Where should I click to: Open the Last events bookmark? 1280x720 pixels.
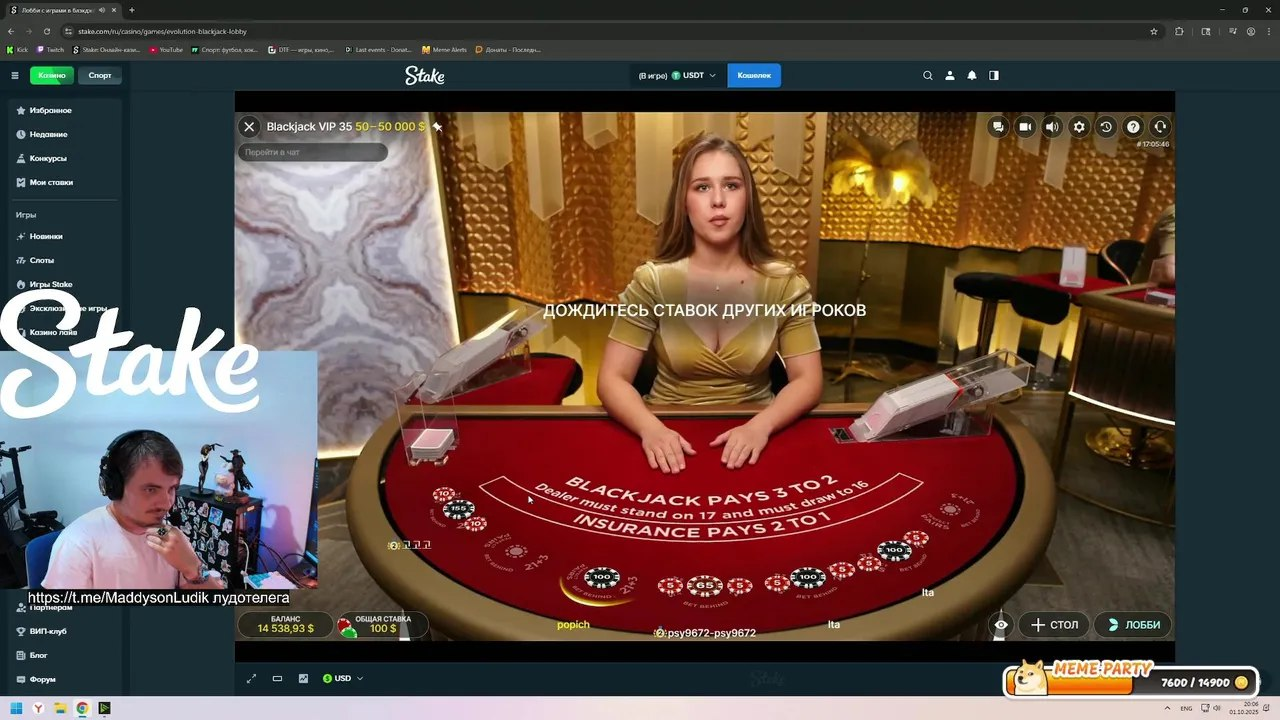pos(379,49)
